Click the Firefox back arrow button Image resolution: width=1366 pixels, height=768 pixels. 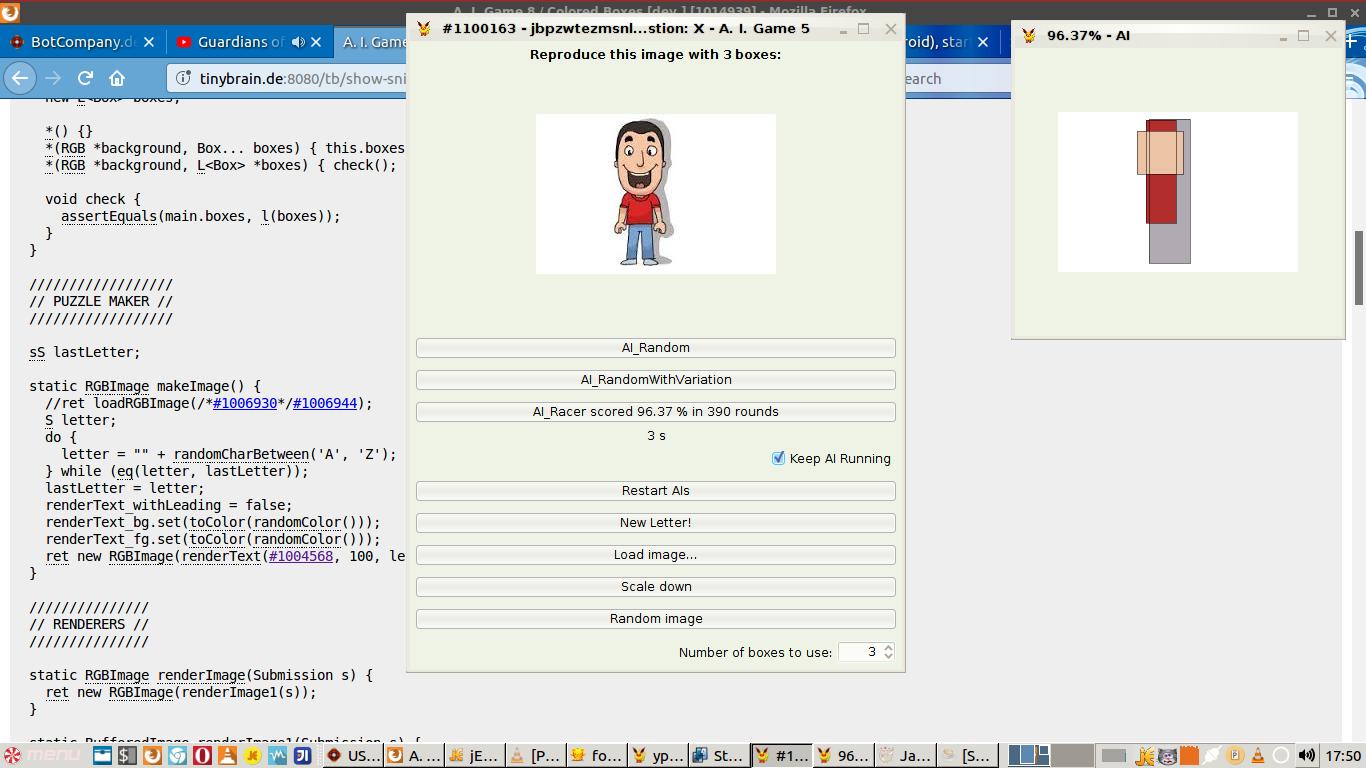pos(20,78)
